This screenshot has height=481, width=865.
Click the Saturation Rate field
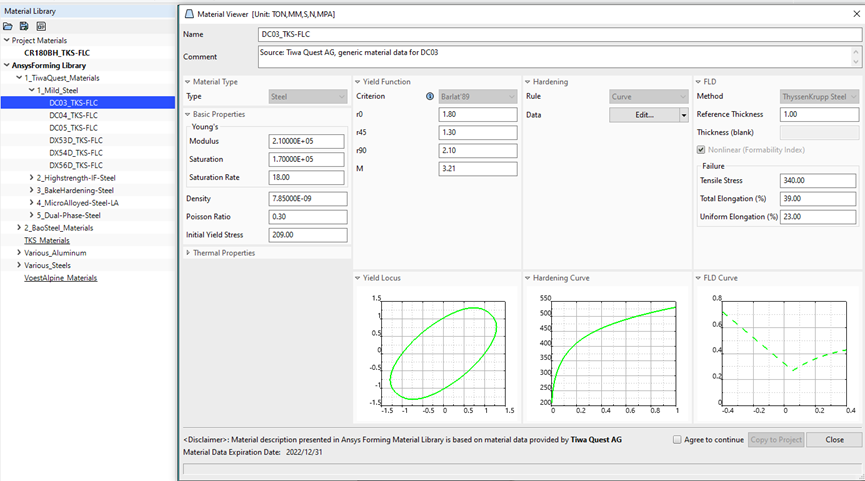tap(307, 178)
